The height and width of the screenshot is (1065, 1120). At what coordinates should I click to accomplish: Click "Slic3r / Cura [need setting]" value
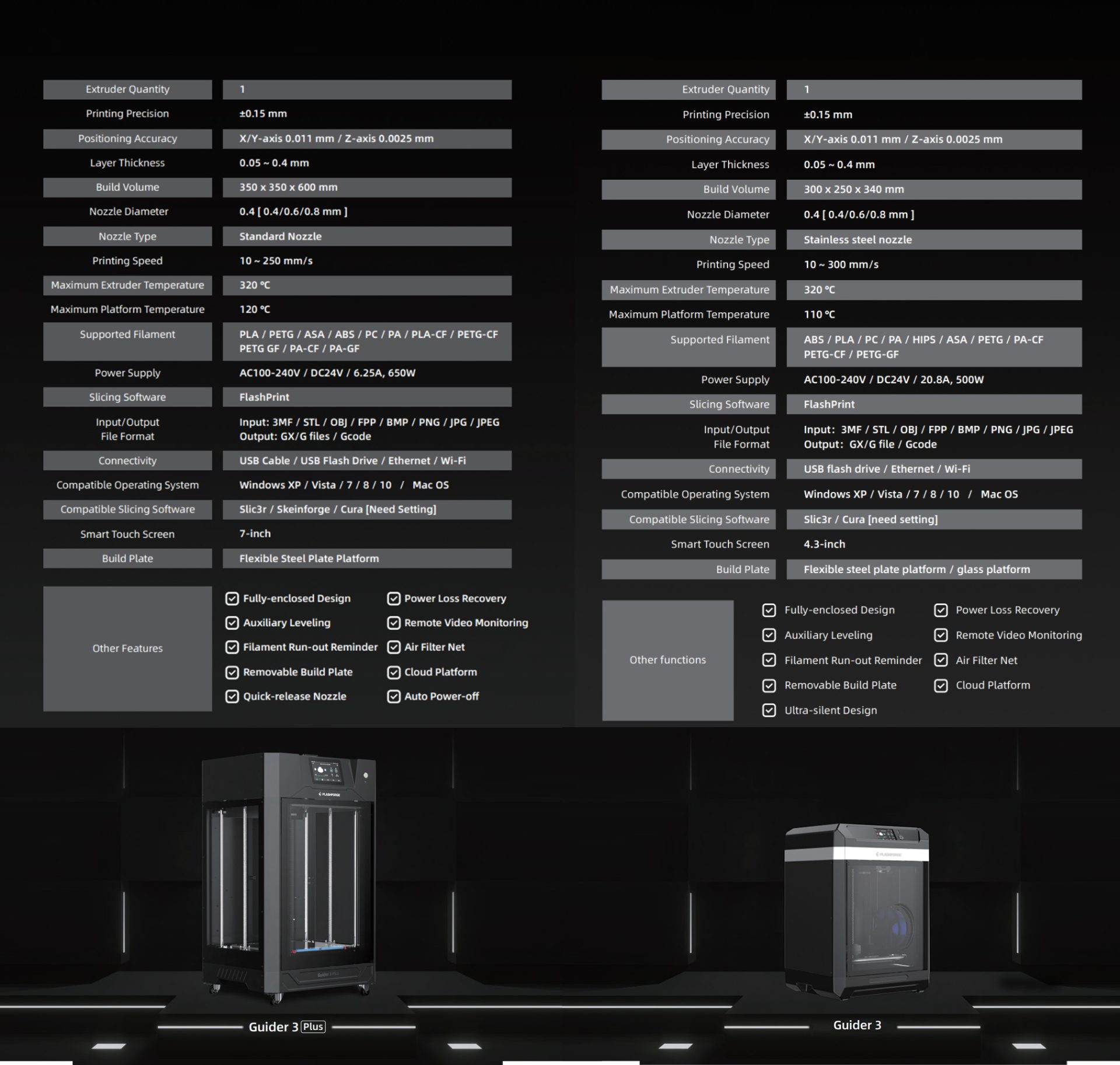tap(870, 519)
